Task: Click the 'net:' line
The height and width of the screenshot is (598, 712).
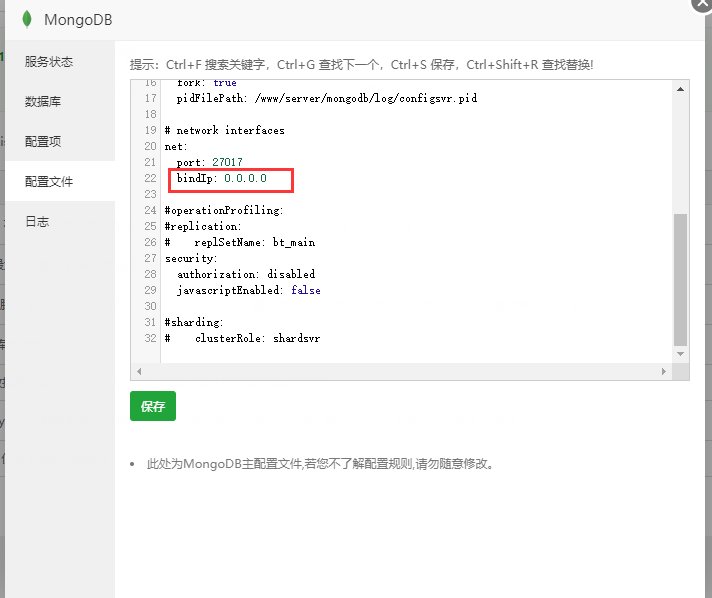Action: pos(176,146)
